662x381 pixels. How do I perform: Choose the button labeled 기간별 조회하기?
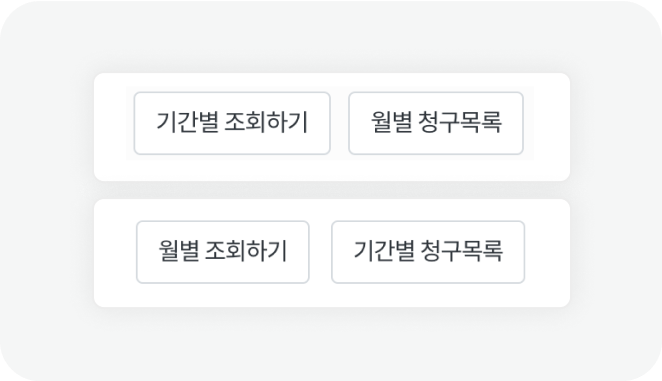(x=232, y=123)
